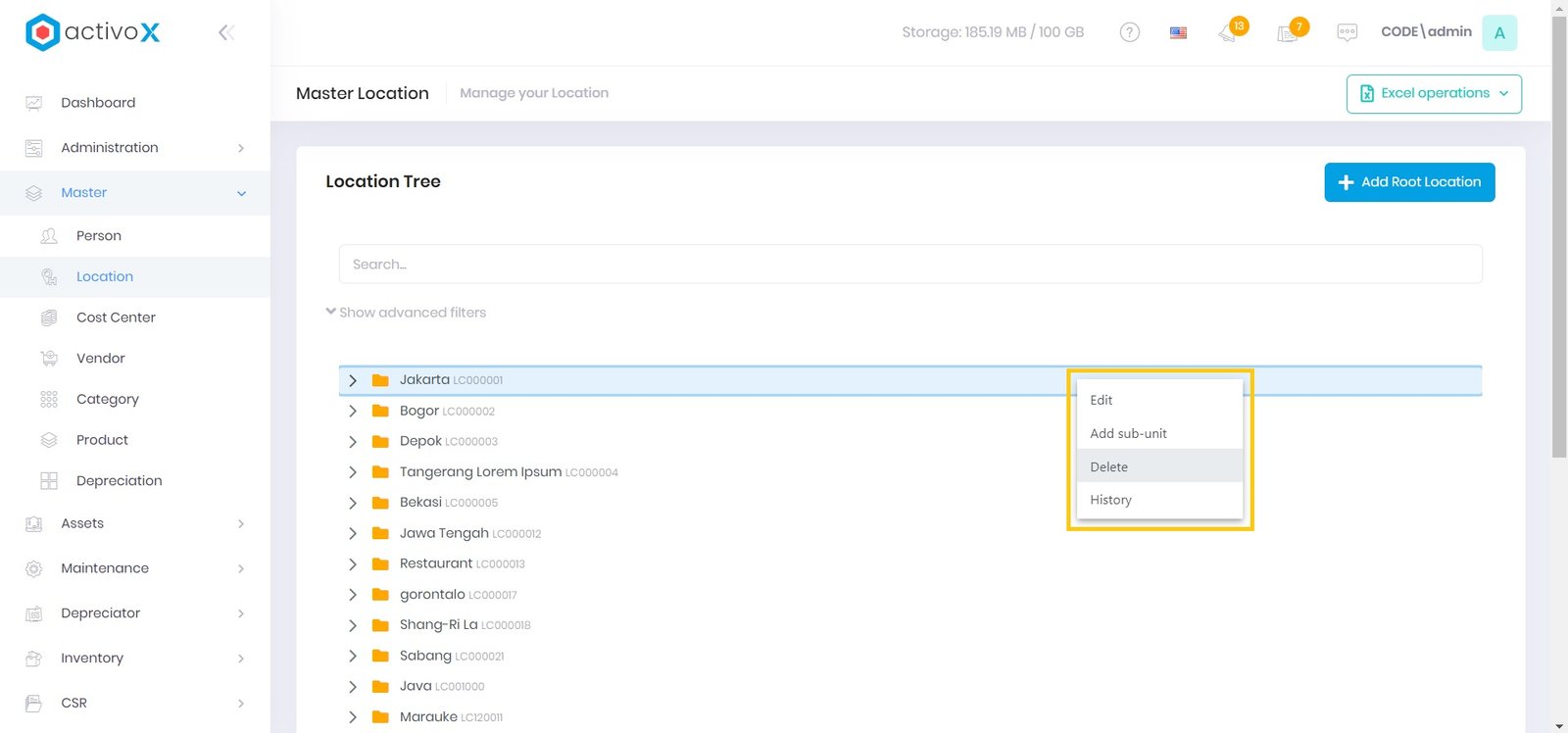
Task: Expand the Tangerang Lorem Ipsum node
Action: coord(353,472)
